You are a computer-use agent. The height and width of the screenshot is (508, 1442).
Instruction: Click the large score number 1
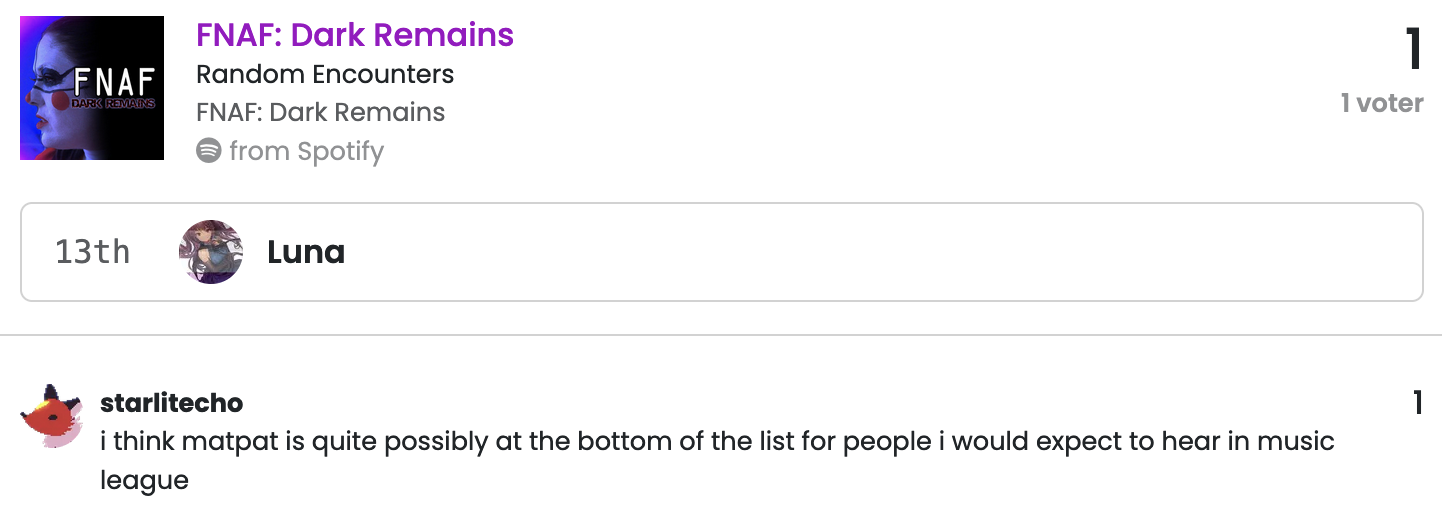(1414, 48)
